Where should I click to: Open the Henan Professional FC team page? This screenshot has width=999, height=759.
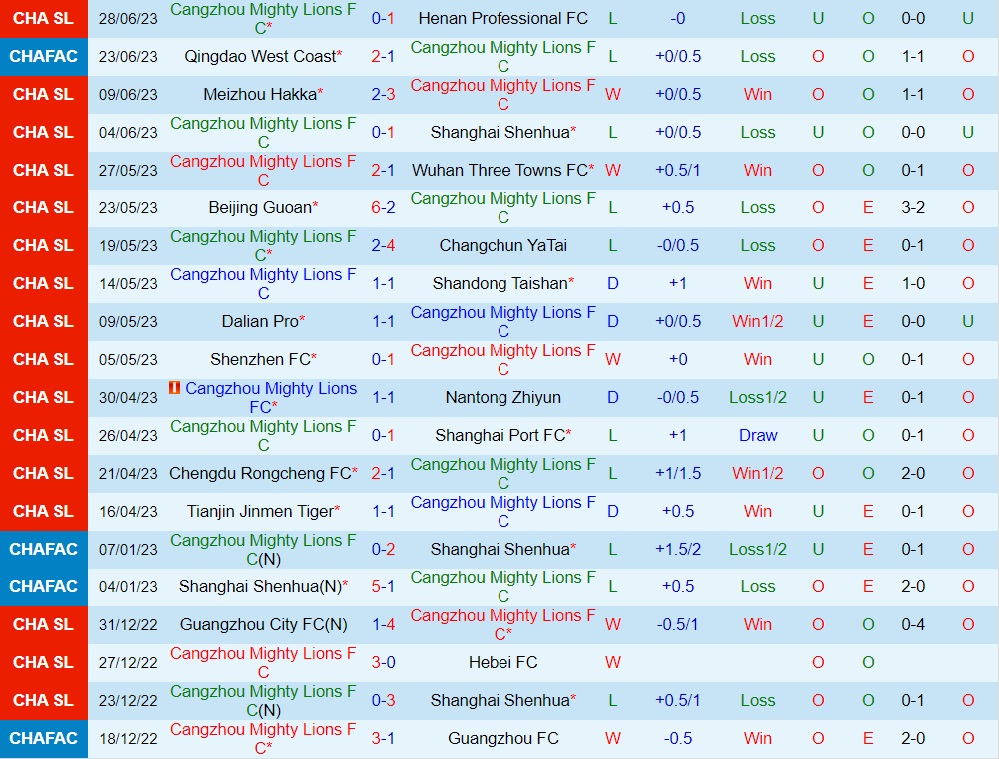click(x=503, y=18)
